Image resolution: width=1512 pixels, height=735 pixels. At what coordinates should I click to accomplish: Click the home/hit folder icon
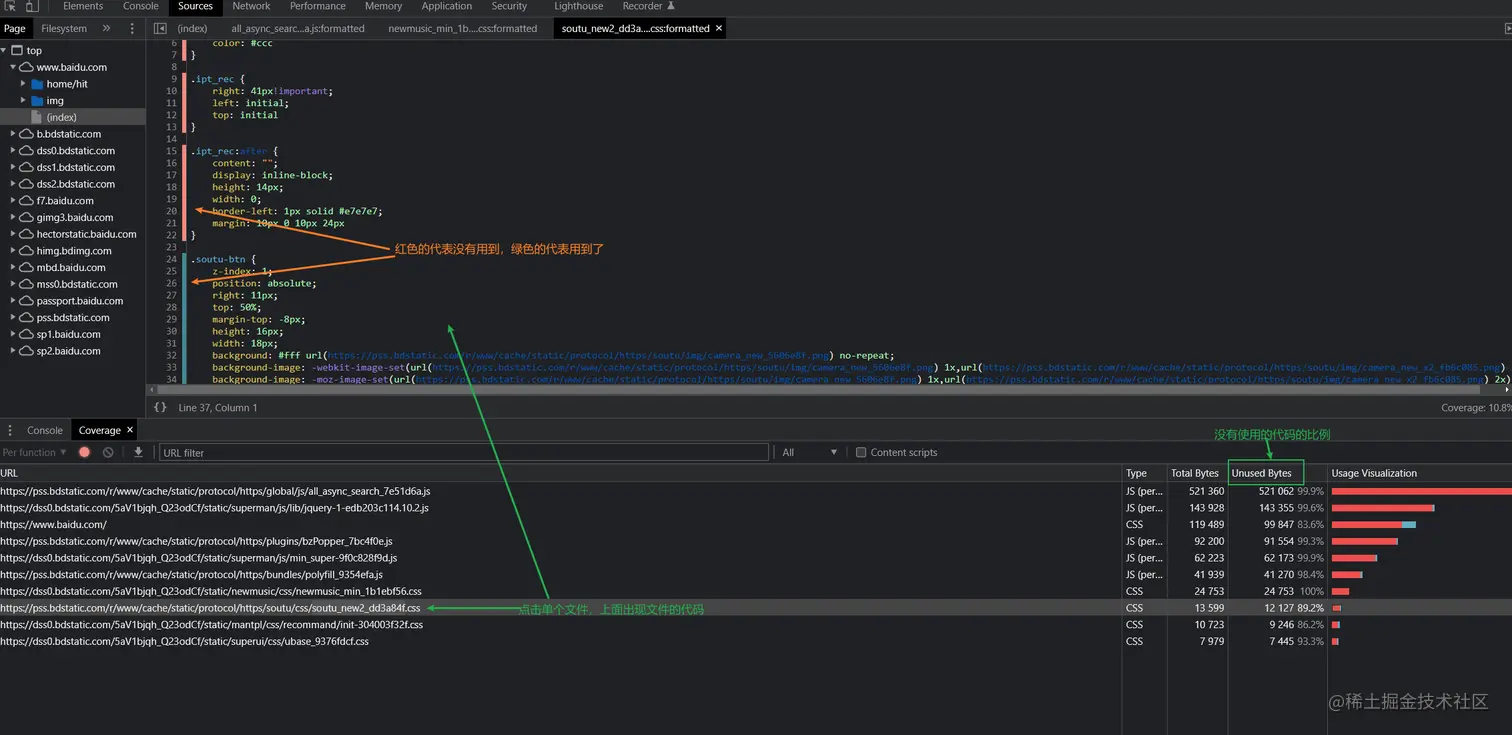(x=38, y=84)
